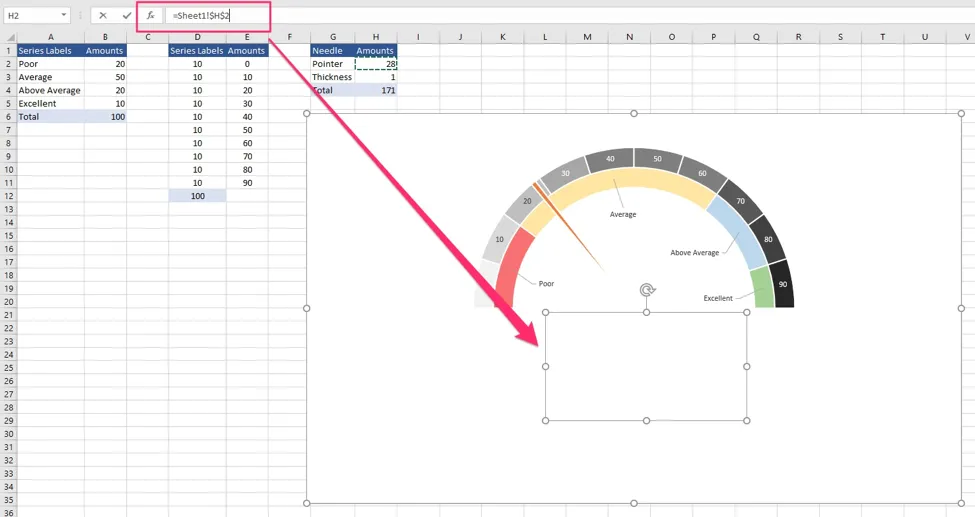Click the 'Above Average' cell in column A
Viewport: 975px width, 517px height.
(x=51, y=90)
